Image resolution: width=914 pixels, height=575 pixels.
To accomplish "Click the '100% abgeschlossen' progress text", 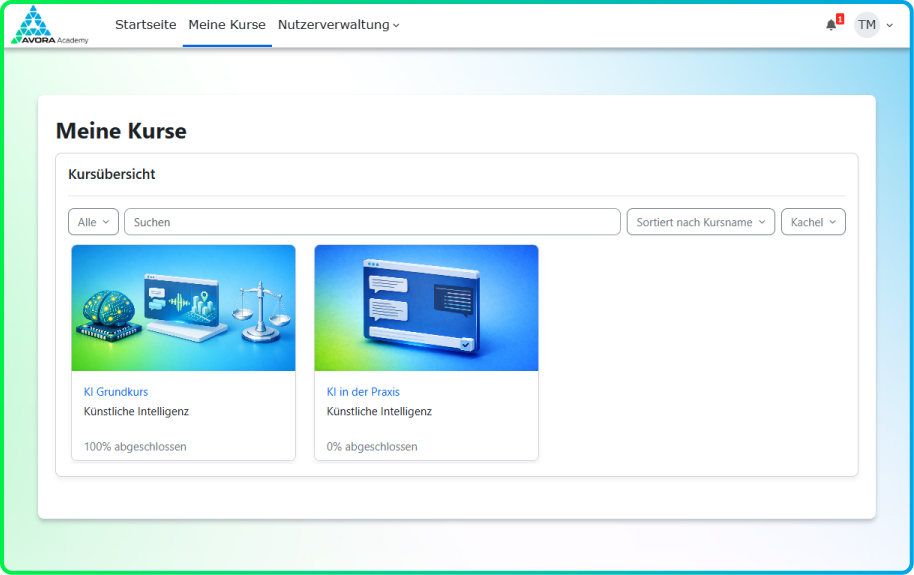I will tap(135, 447).
